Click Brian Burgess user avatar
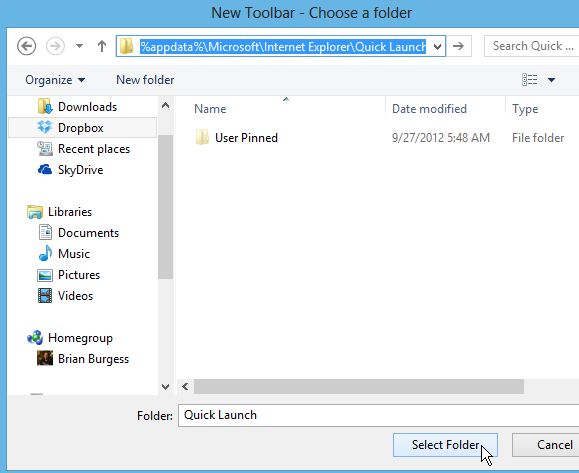579x473 pixels. 45,359
